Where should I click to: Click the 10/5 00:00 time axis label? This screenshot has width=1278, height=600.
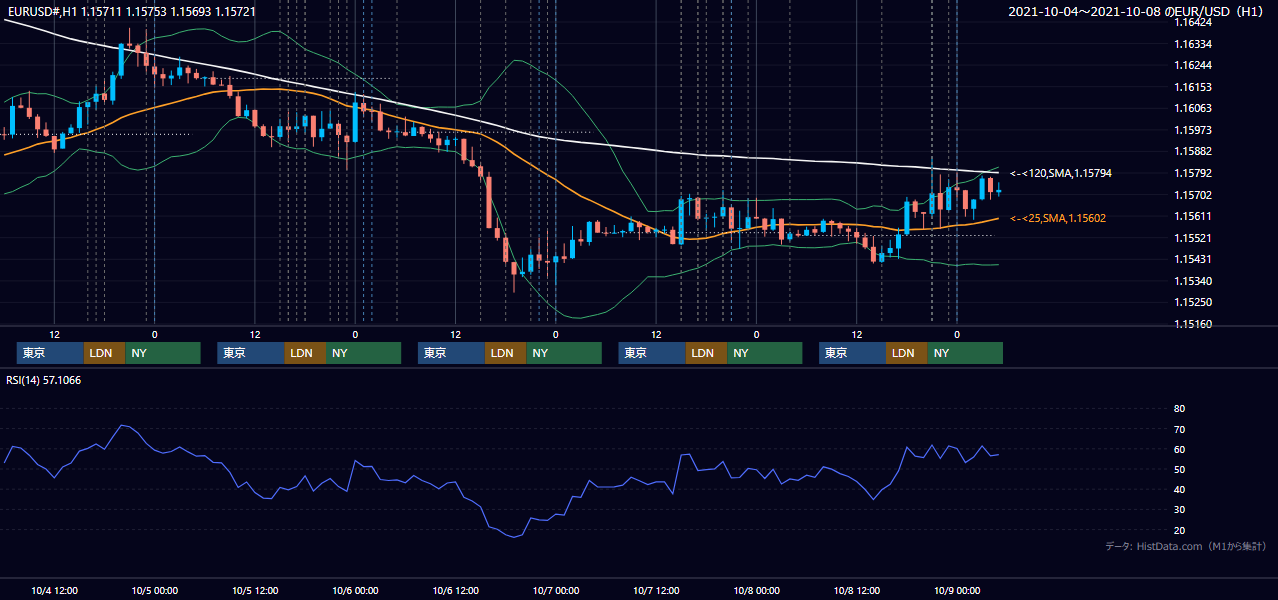point(155,591)
